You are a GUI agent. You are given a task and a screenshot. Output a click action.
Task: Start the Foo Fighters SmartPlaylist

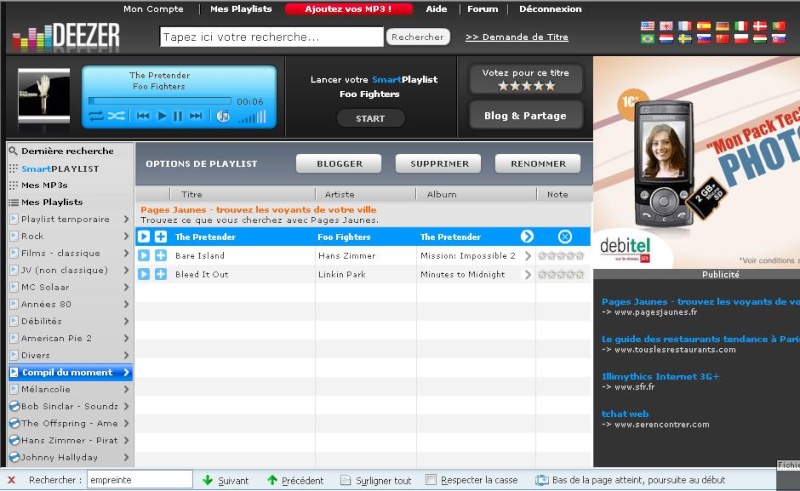[x=370, y=118]
